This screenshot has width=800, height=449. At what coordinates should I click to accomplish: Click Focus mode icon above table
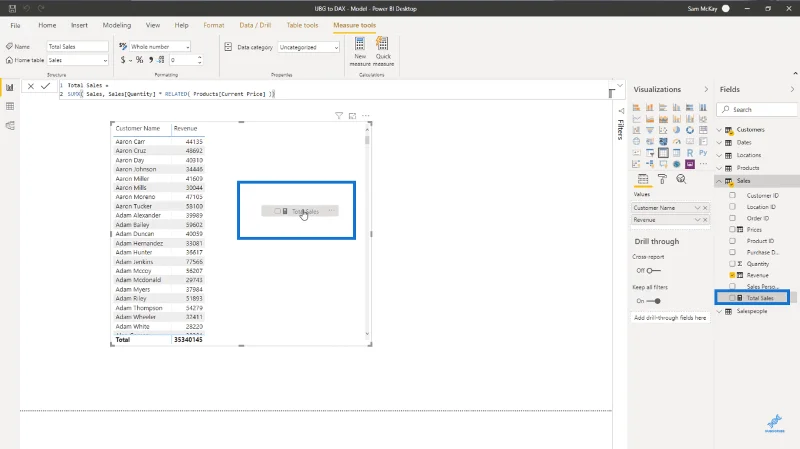352,116
